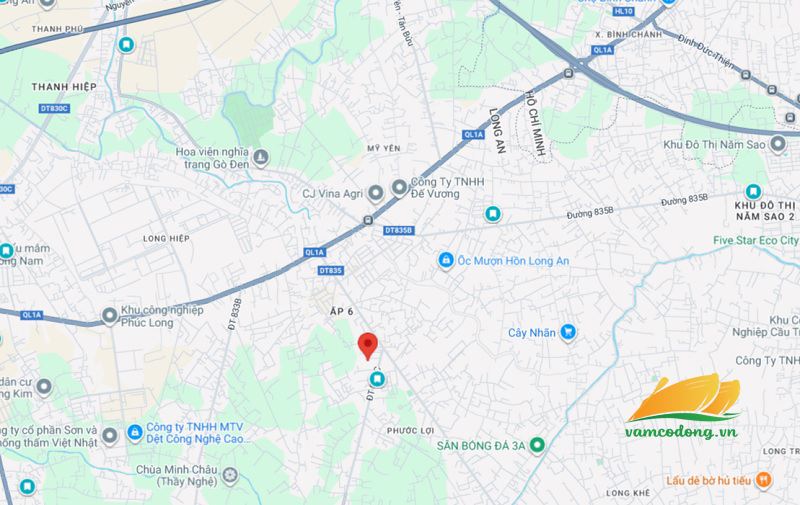Click the HL10 road shield label

(x=623, y=11)
